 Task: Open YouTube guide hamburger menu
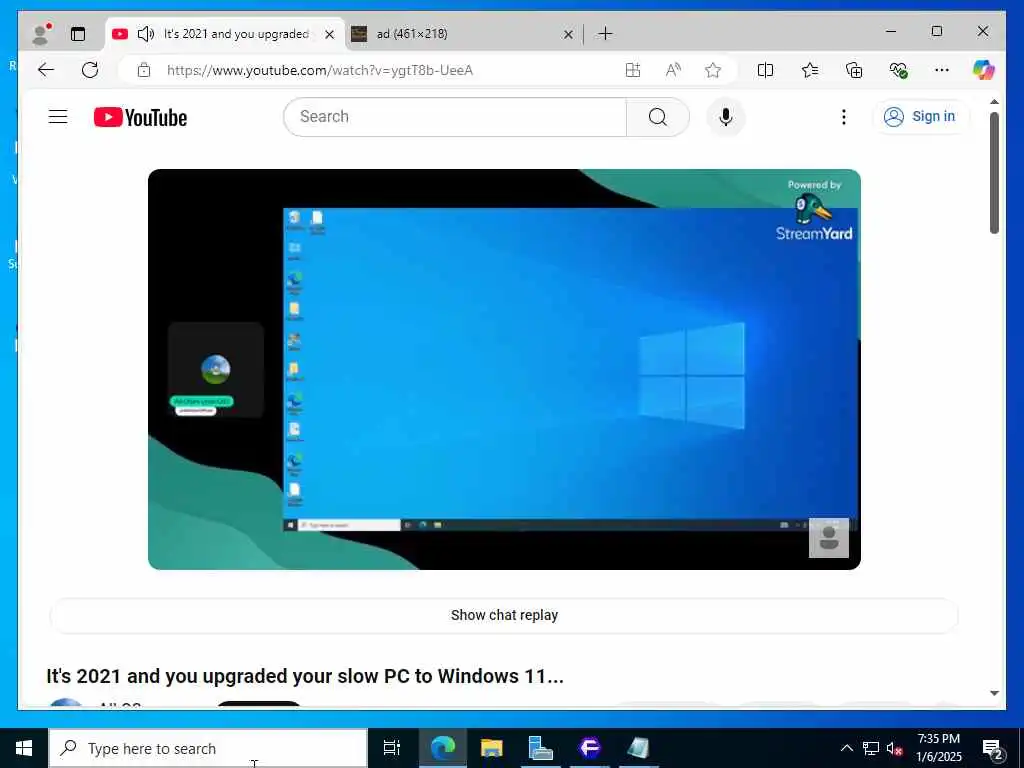58,117
